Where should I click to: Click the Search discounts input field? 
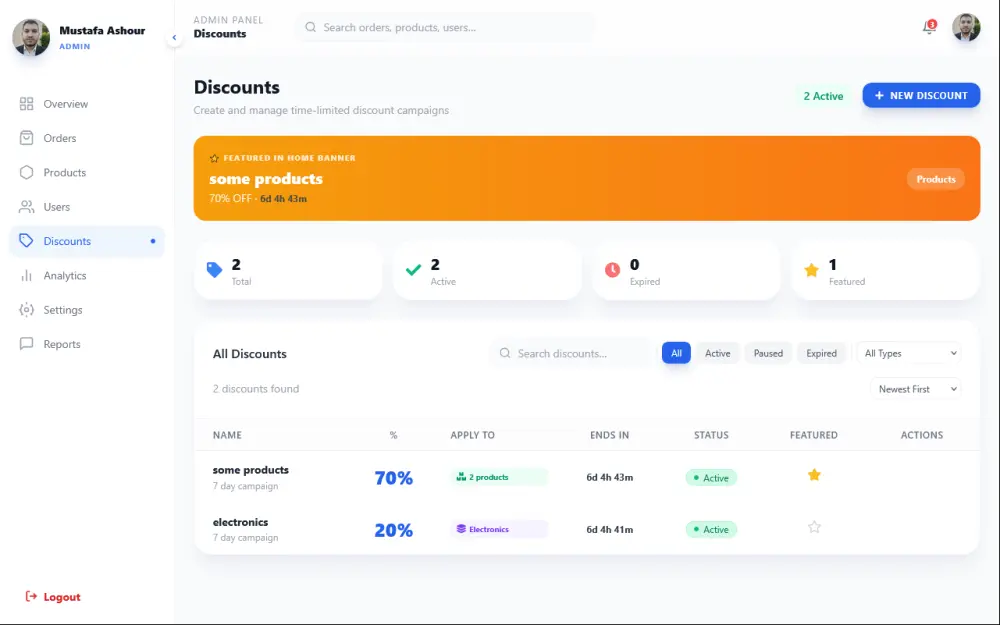(x=573, y=353)
